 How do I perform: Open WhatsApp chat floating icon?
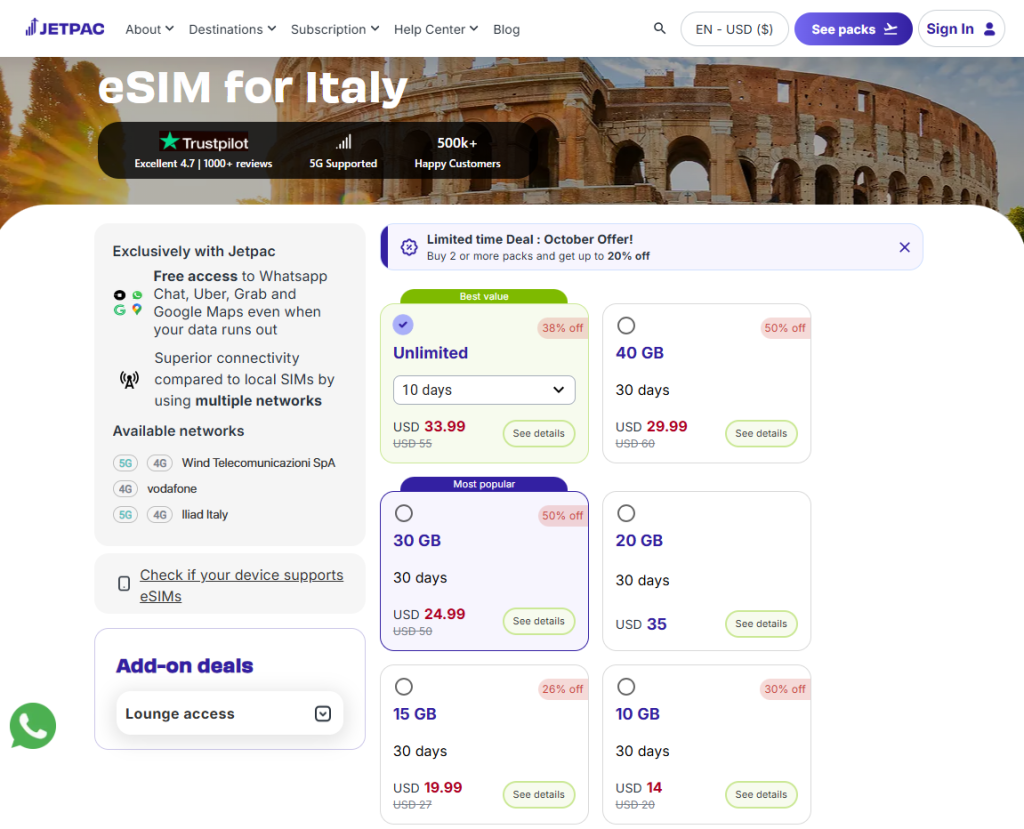[x=33, y=726]
